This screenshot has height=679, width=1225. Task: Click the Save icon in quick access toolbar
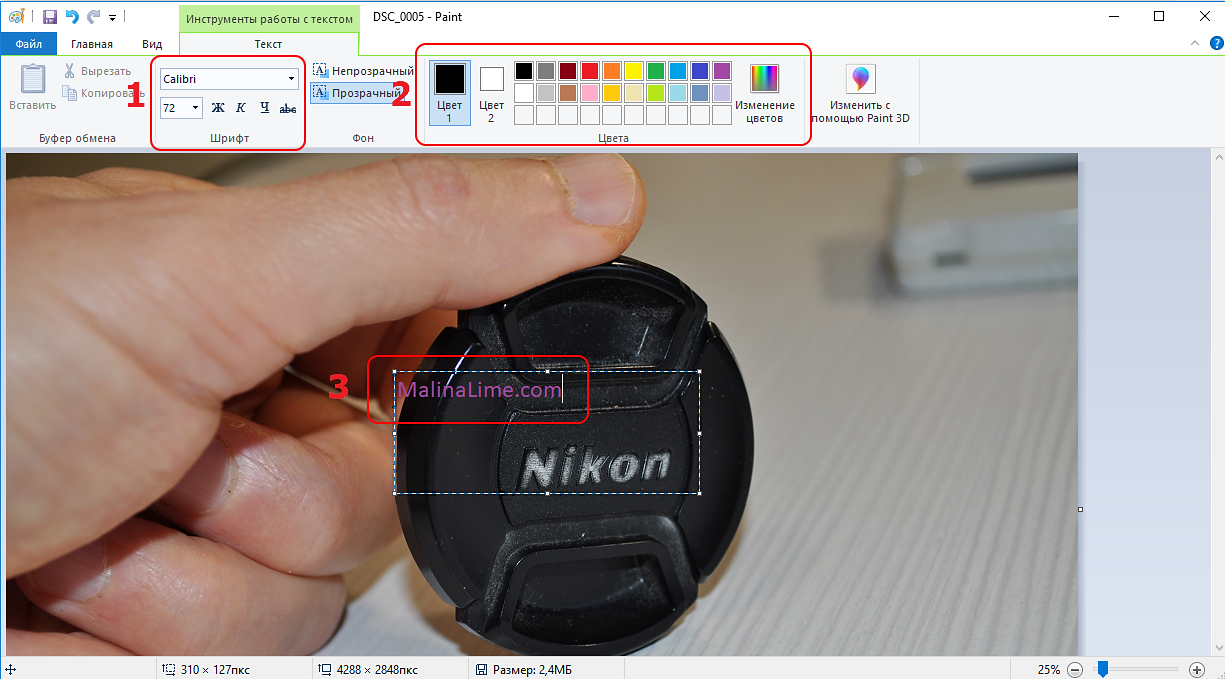[49, 17]
